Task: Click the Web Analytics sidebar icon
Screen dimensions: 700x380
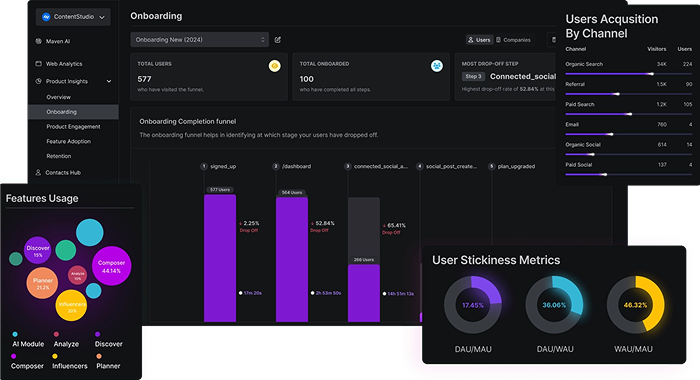Action: coord(38,63)
